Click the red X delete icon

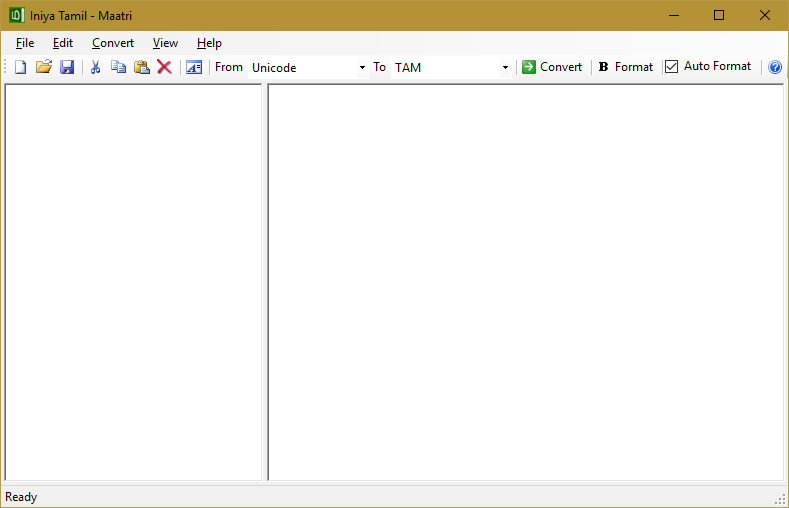tap(165, 67)
